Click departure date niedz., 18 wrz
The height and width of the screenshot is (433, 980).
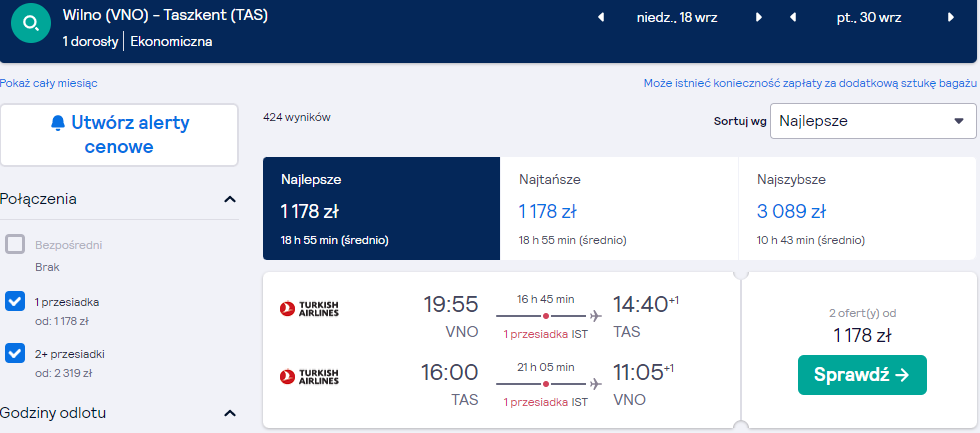(677, 17)
